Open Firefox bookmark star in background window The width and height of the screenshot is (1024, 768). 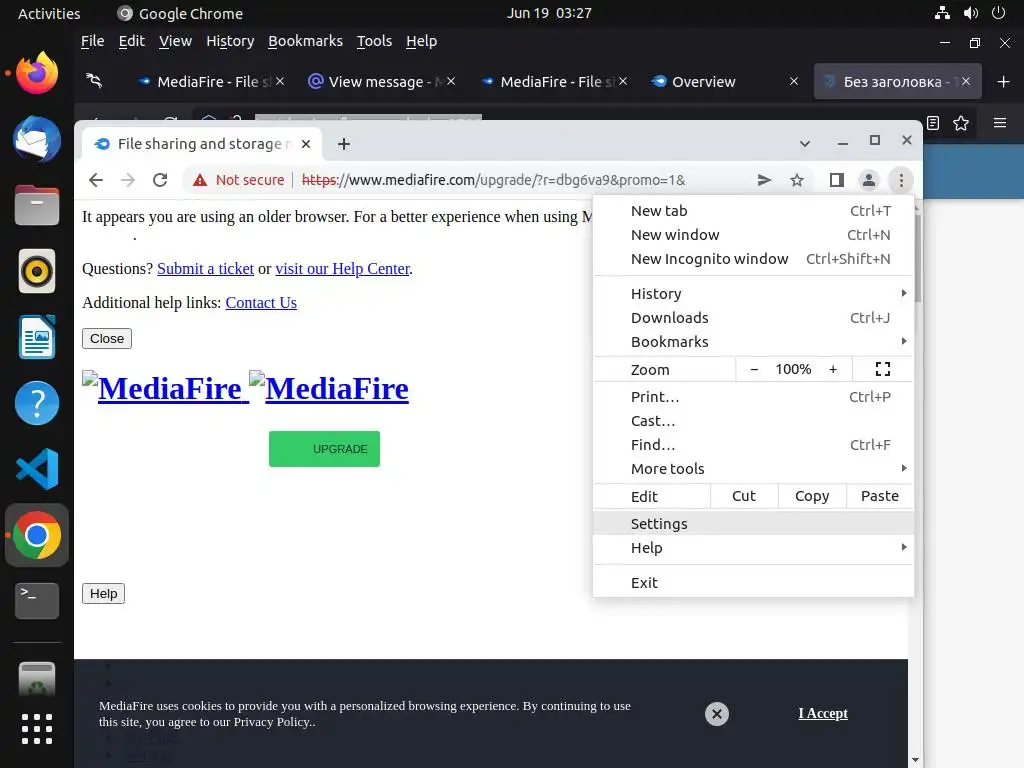(961, 123)
